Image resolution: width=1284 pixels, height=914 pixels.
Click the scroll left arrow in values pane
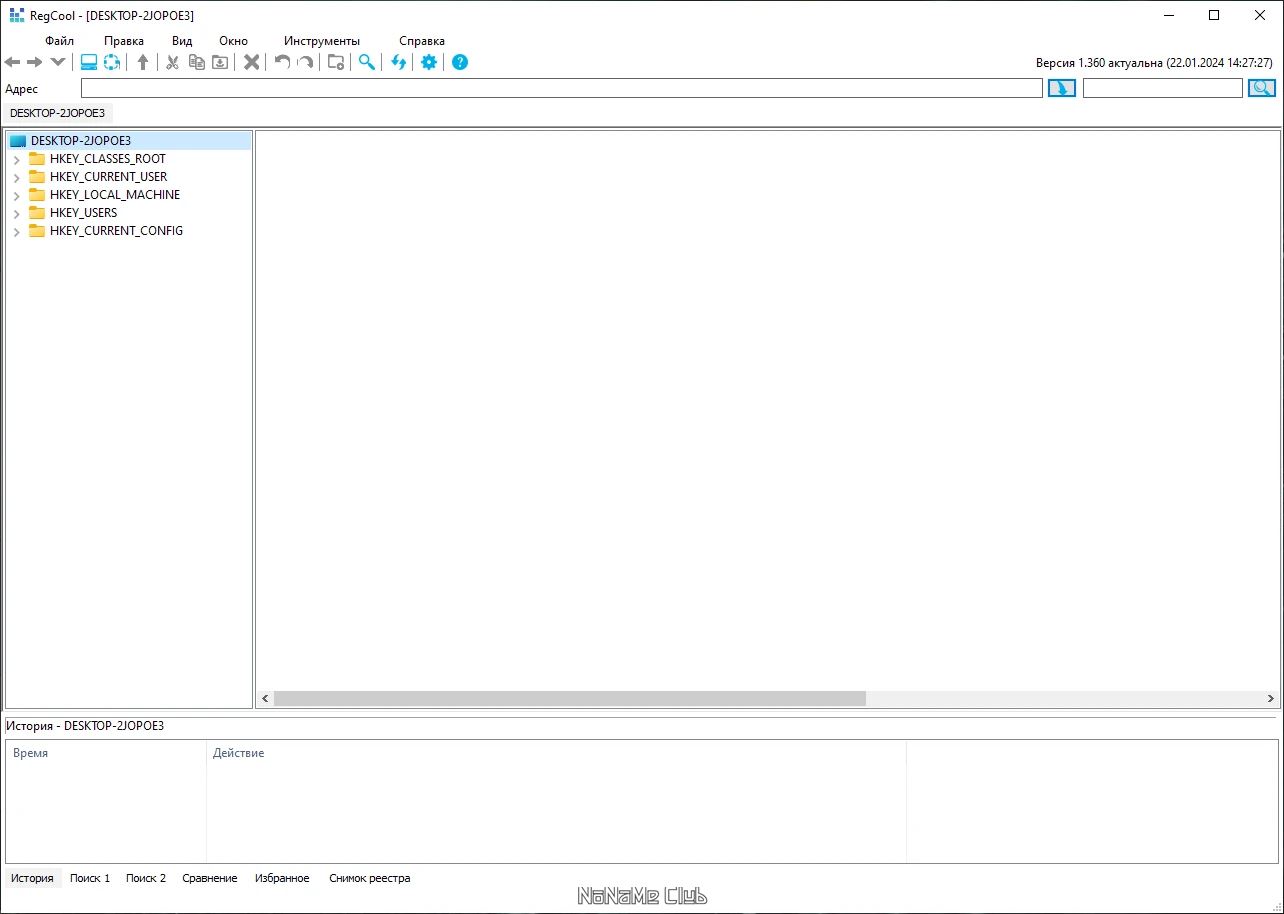[x=265, y=698]
